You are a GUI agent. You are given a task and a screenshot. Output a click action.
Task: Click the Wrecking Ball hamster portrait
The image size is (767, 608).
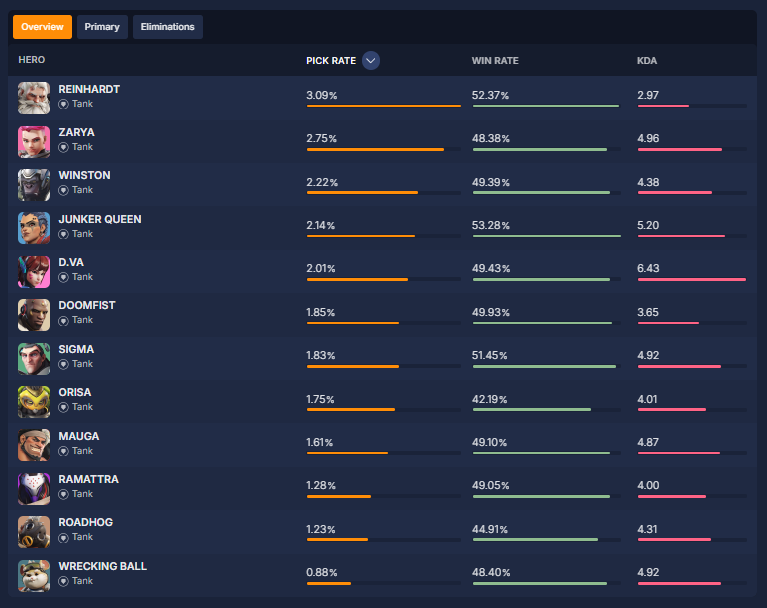33,575
